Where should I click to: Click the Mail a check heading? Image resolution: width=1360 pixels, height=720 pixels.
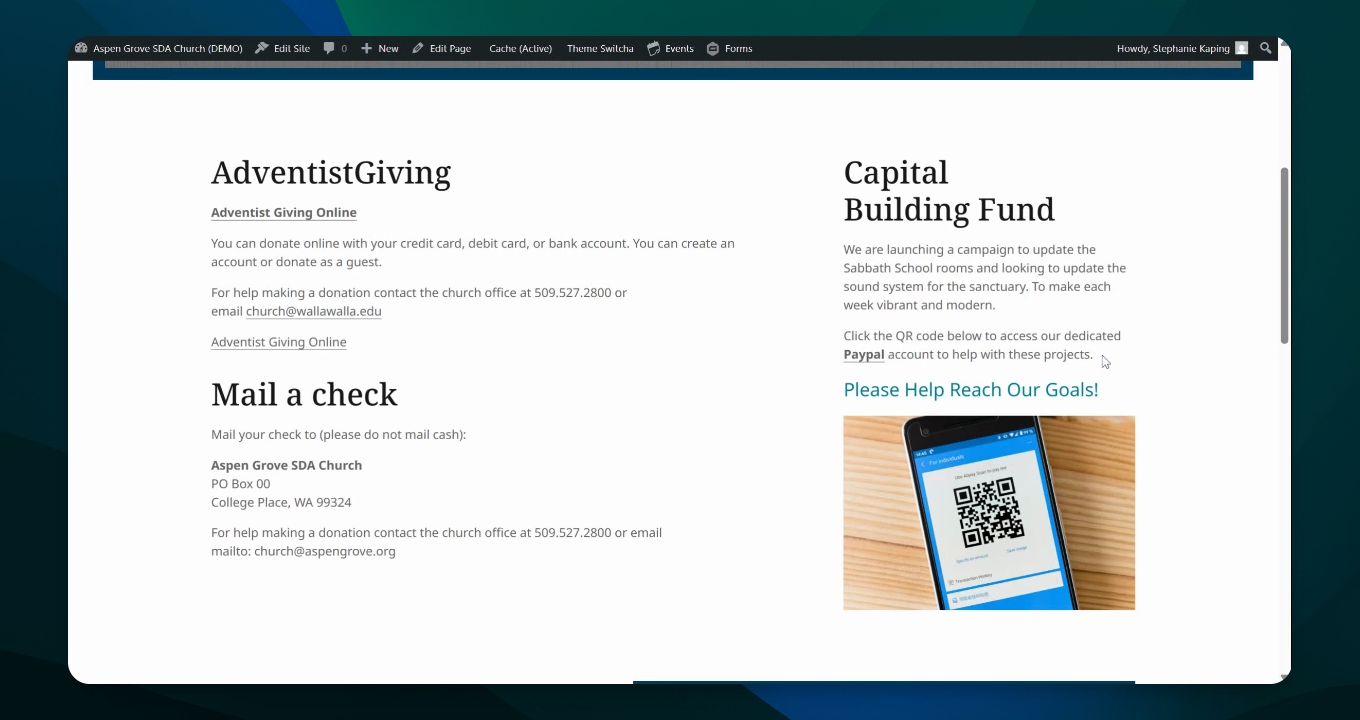coord(304,395)
